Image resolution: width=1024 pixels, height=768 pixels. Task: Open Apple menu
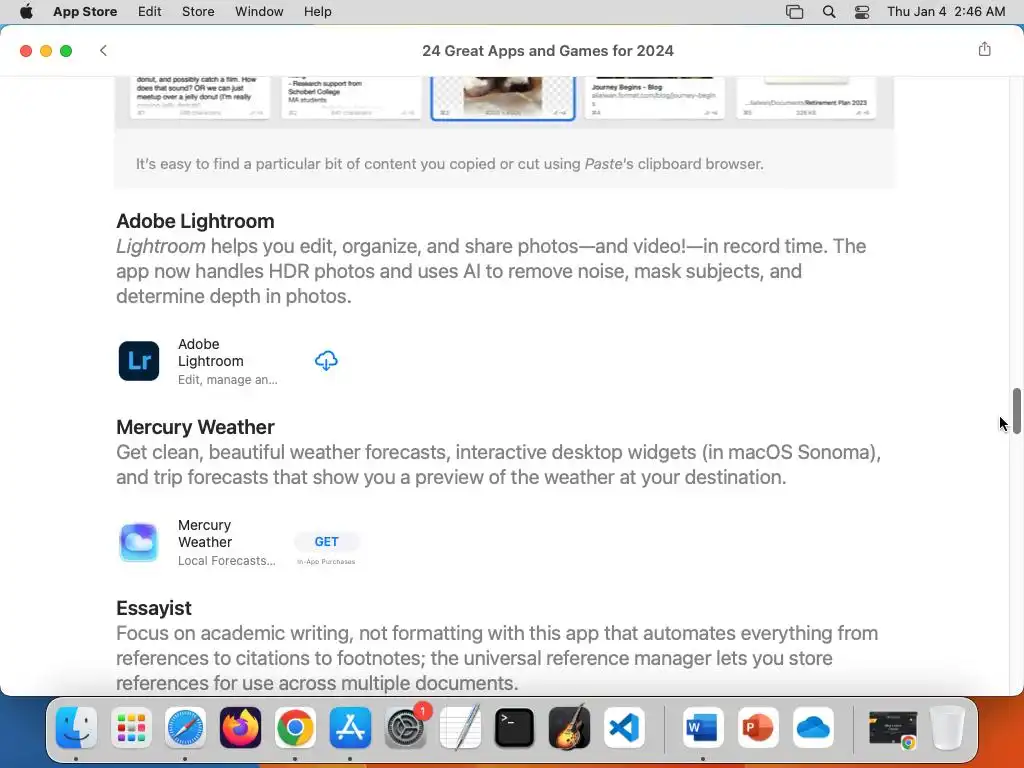(x=26, y=12)
